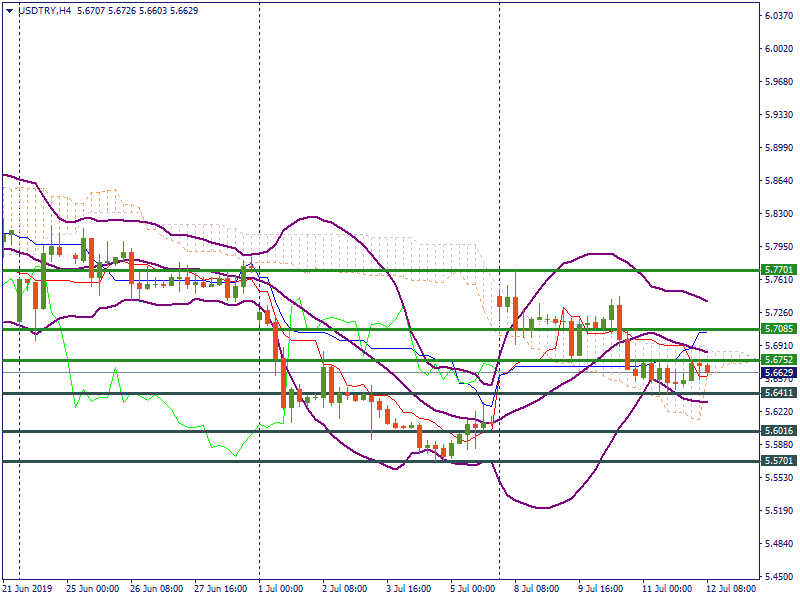The height and width of the screenshot is (600, 800).
Task: Select the 5.6411 support price label
Action: 778,393
